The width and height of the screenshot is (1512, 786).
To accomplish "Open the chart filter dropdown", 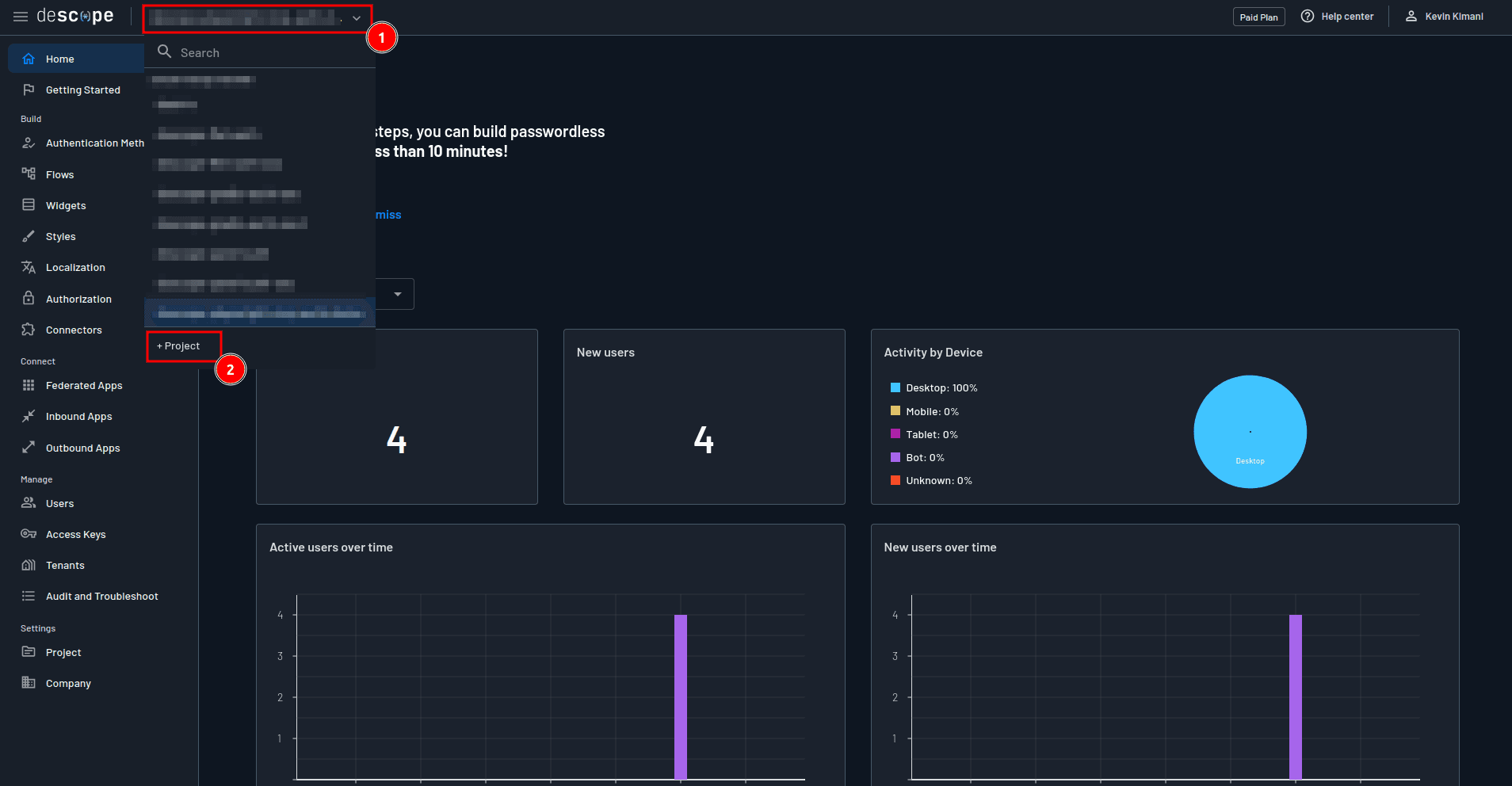I will click(399, 293).
